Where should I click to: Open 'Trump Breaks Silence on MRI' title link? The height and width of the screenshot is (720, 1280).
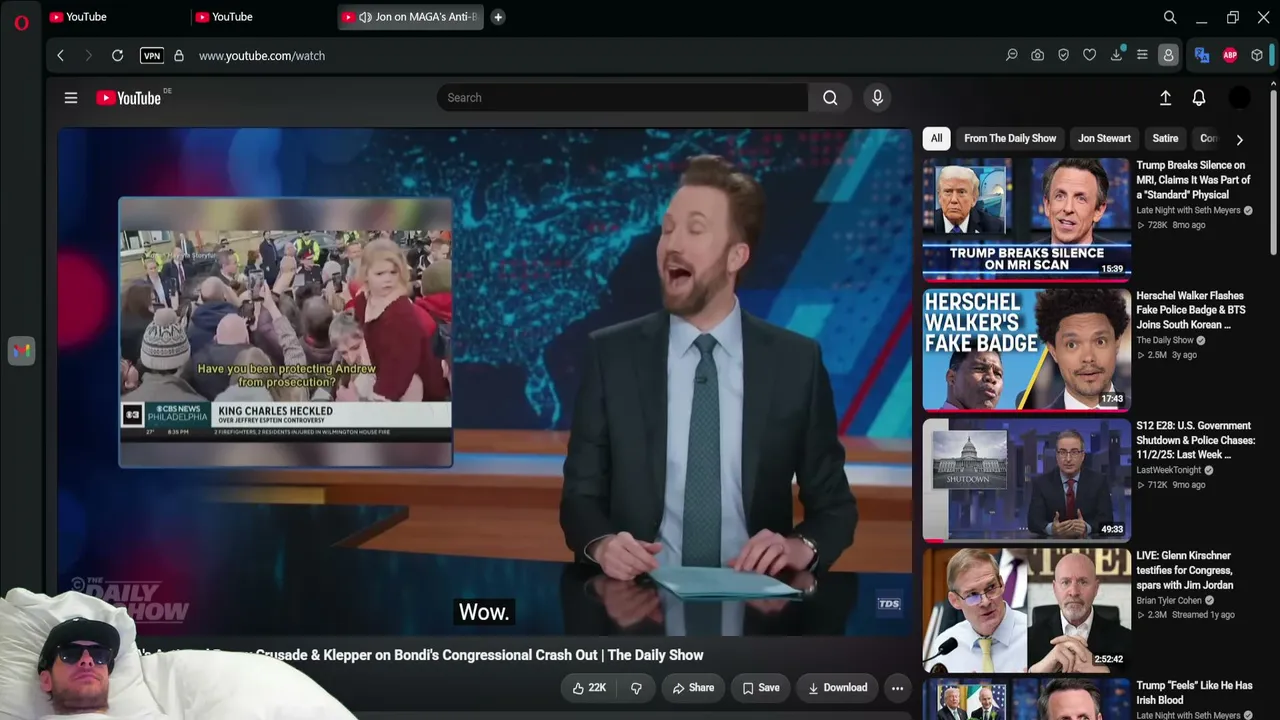1193,180
